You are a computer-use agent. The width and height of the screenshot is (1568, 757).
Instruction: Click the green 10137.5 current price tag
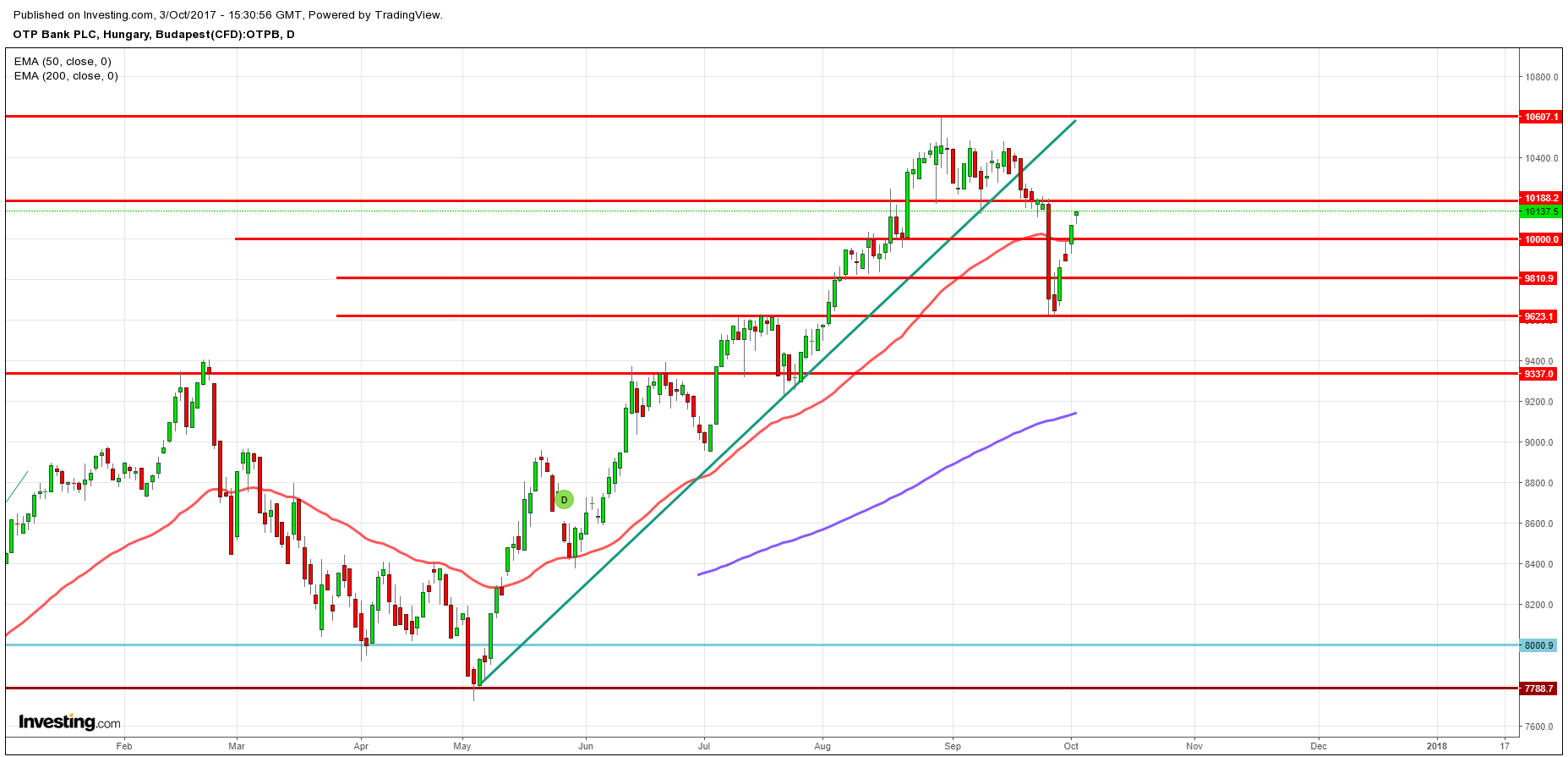click(x=1539, y=211)
